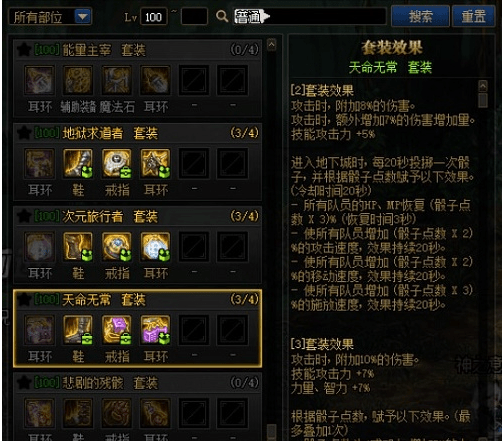Select the shoe icon in 次元旅行者 set

(78, 246)
